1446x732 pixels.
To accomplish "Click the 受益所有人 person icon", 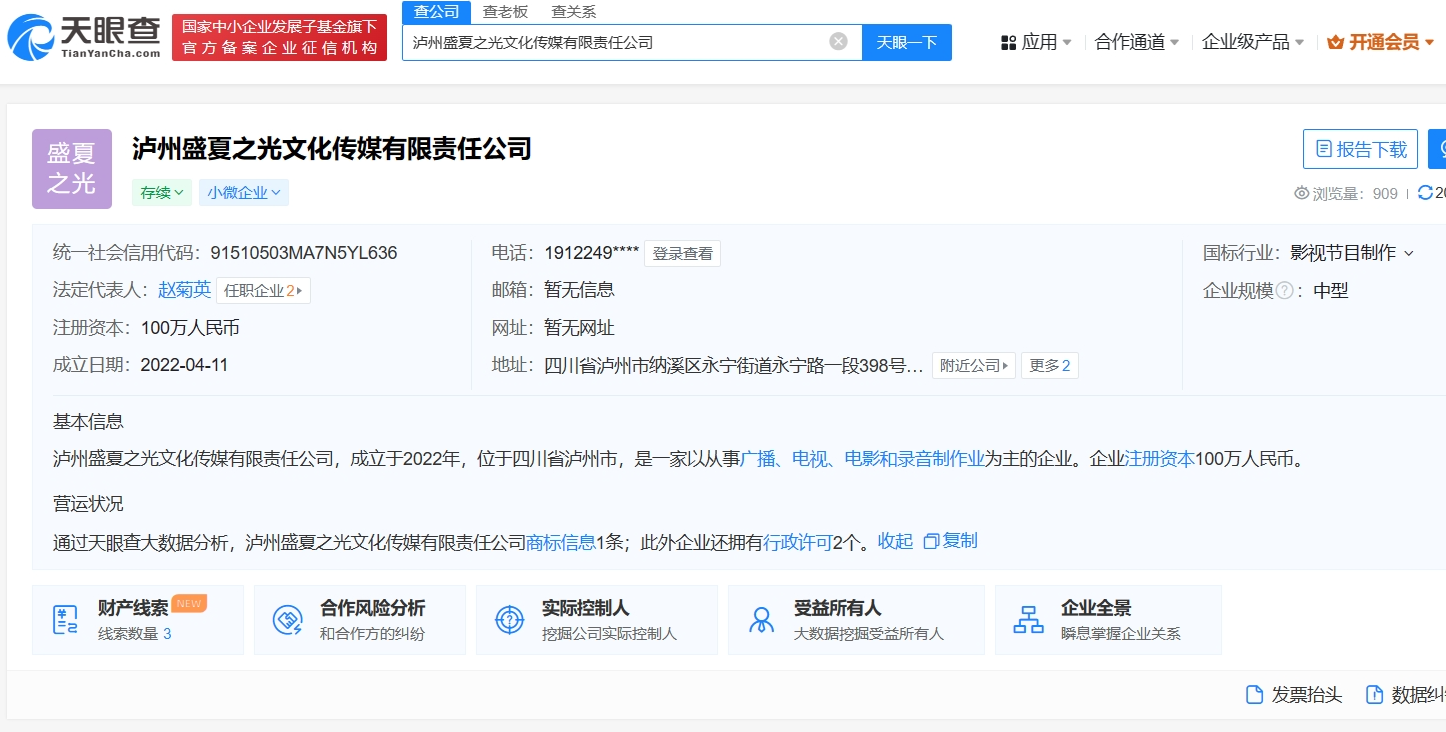I will tap(762, 620).
